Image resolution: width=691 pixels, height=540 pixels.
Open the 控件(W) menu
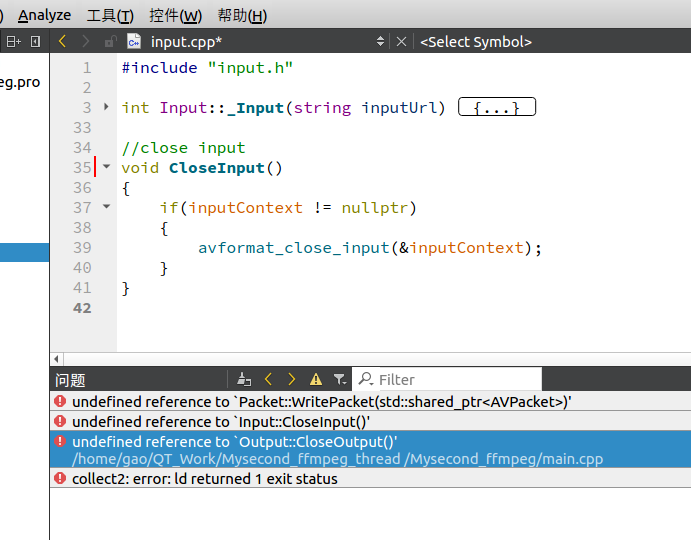(x=175, y=15)
